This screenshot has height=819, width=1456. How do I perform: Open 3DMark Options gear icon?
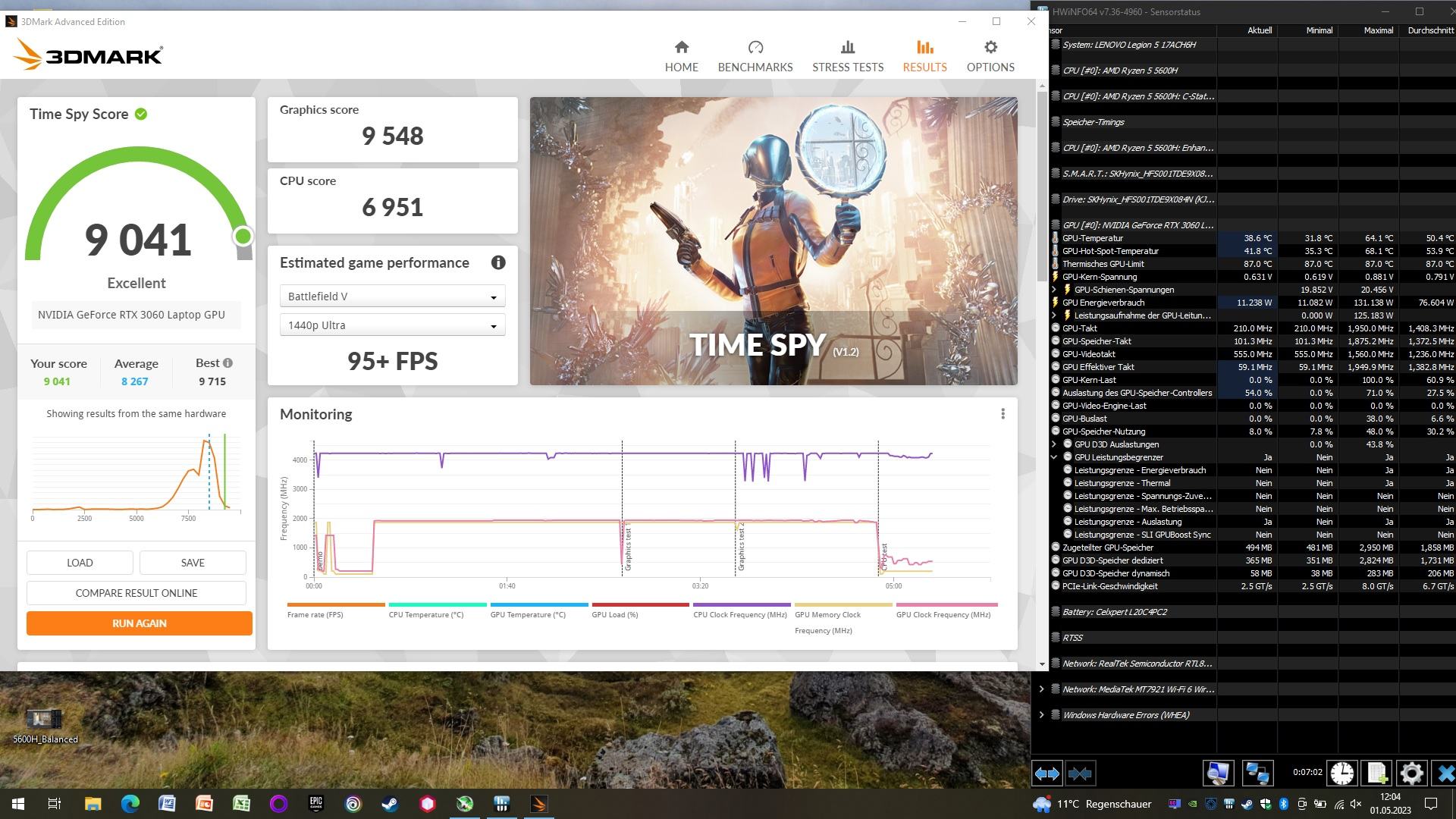[990, 56]
